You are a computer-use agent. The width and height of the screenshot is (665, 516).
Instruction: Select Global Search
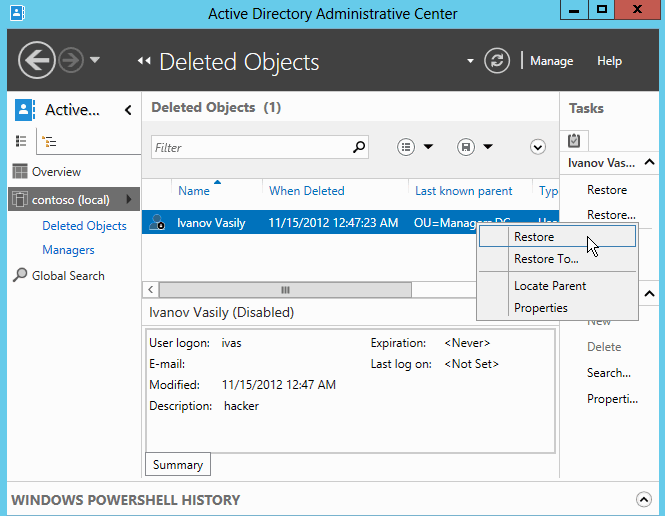(x=68, y=276)
